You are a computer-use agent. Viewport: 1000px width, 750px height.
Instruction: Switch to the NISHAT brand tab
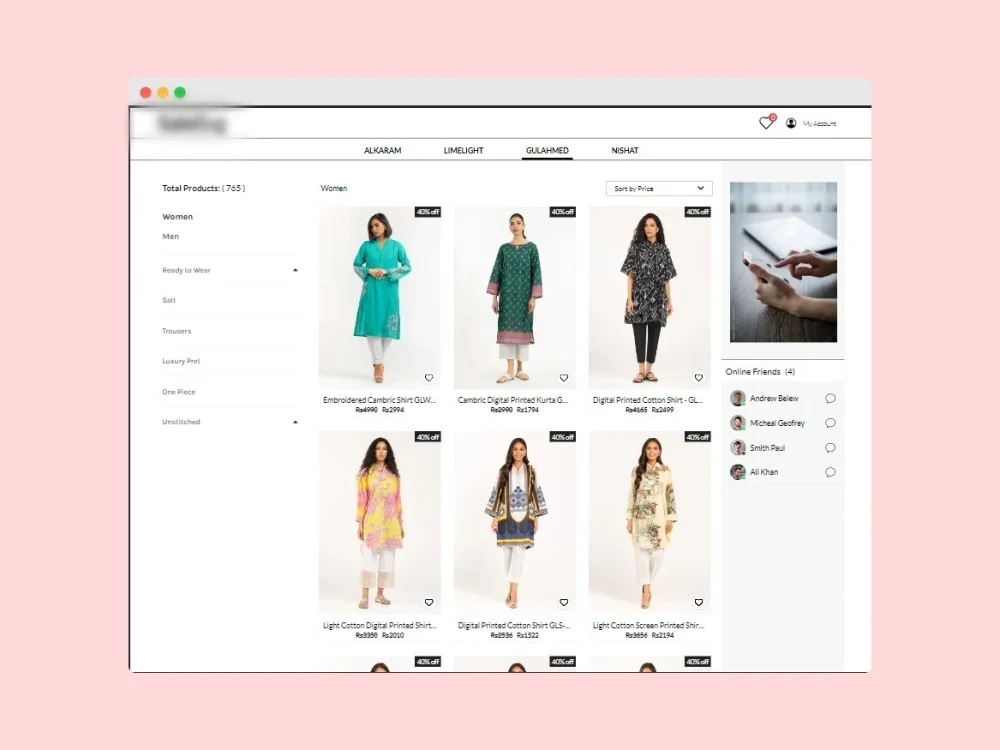[625, 151]
